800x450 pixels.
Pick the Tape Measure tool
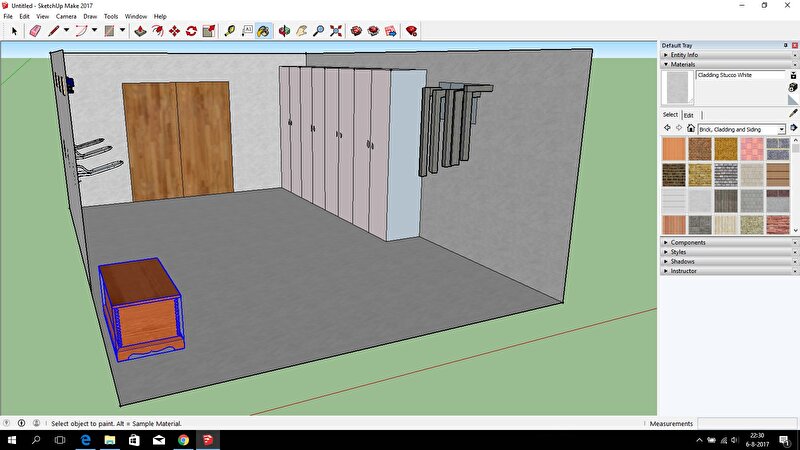coord(230,31)
